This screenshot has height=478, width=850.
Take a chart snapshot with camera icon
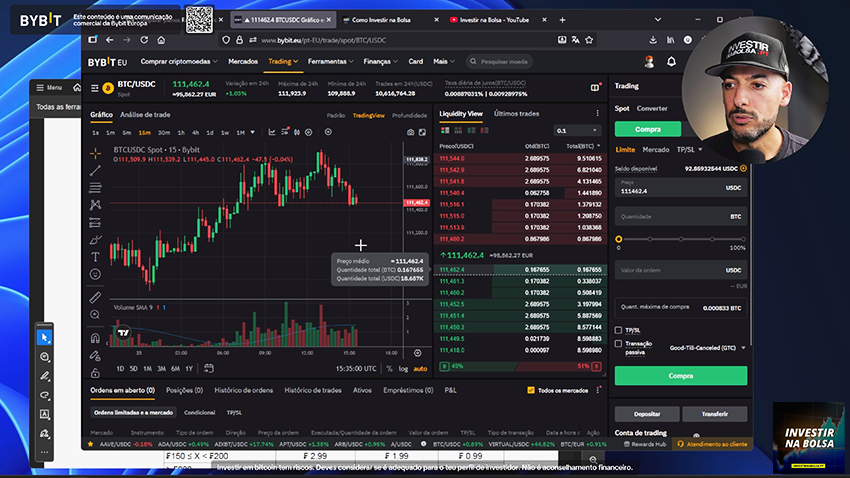tap(410, 132)
